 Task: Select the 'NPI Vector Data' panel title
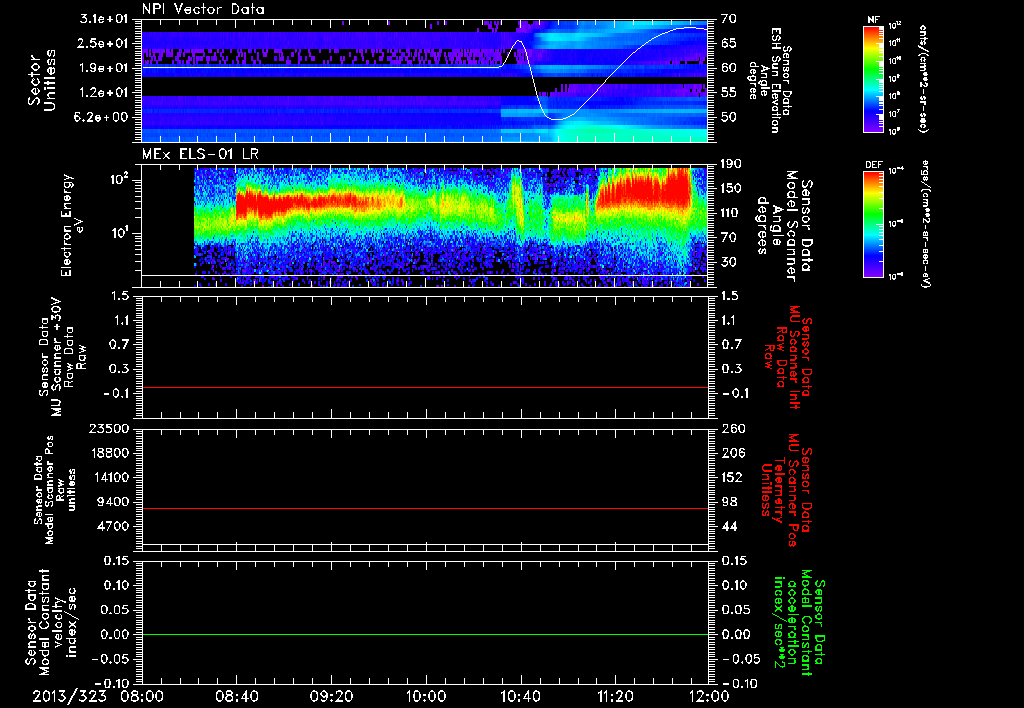[x=204, y=9]
